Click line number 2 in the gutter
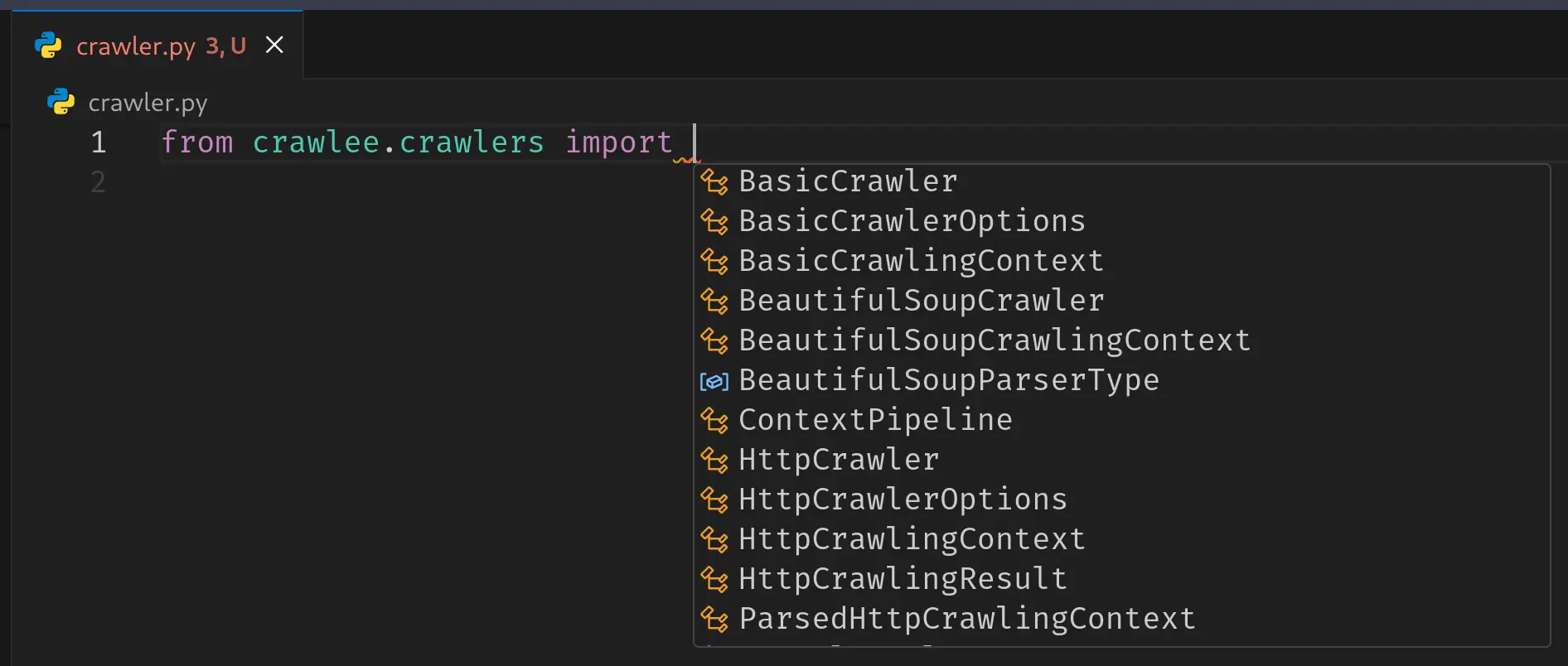 point(99,182)
